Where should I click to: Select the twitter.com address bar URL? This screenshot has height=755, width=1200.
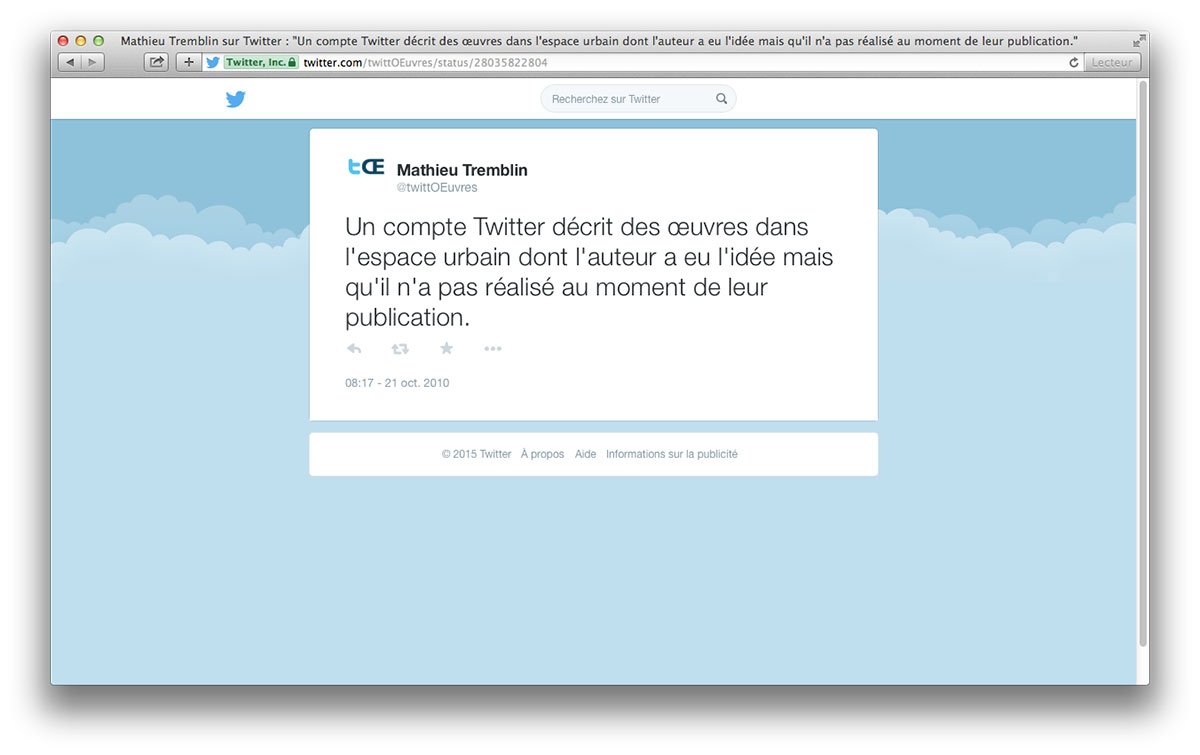[425, 62]
